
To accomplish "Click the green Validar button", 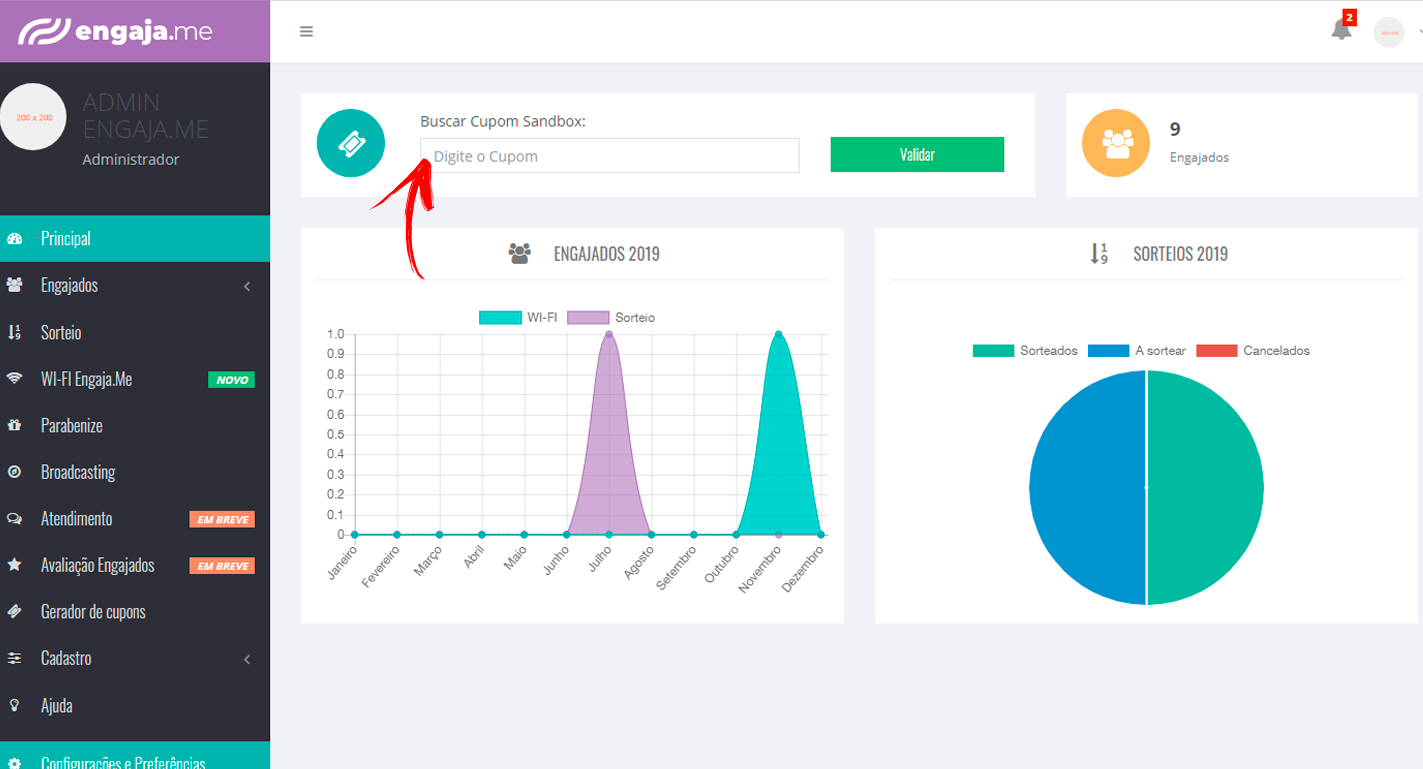I will 917,155.
